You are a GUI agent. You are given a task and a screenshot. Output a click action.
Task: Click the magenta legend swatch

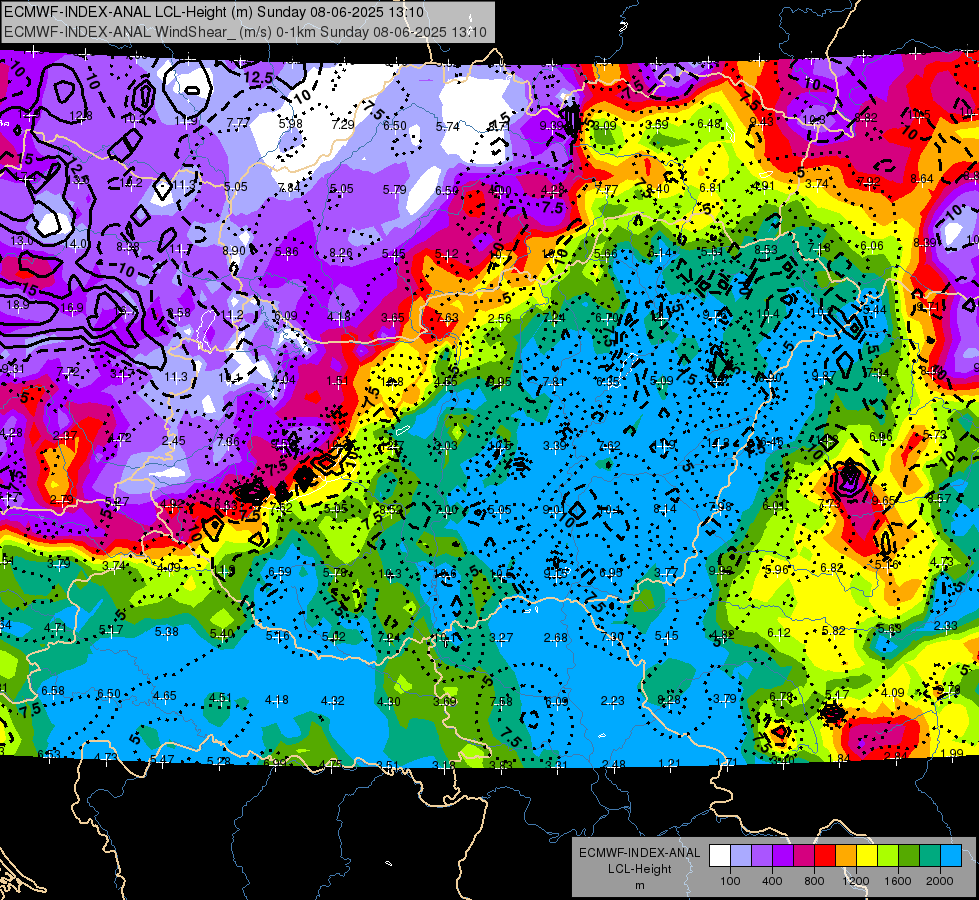[x=804, y=856]
